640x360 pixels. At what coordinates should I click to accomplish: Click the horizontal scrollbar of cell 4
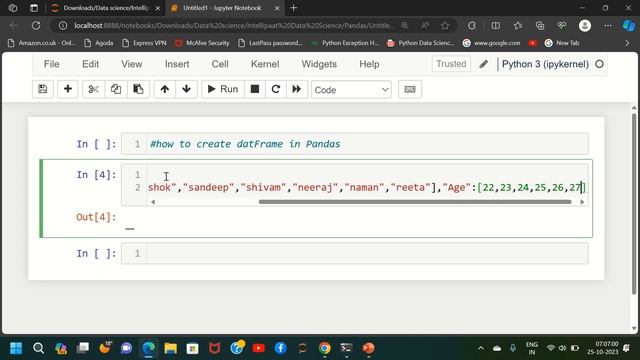click(x=415, y=202)
